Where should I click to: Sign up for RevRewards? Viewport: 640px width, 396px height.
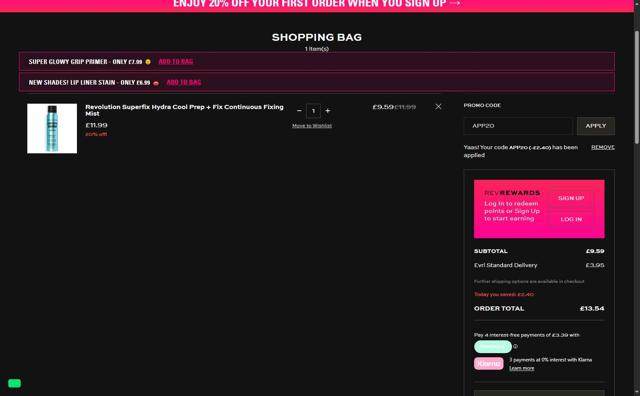coord(571,198)
